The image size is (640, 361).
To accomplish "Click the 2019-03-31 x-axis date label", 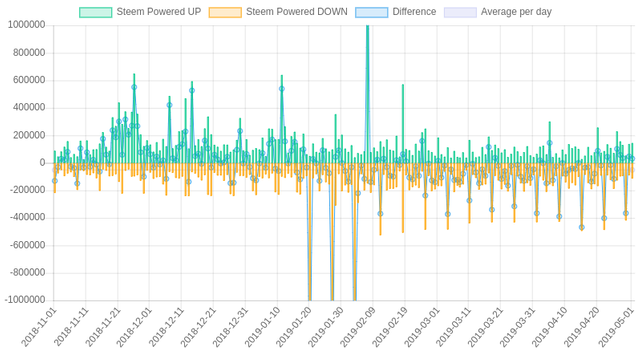I will tap(517, 327).
